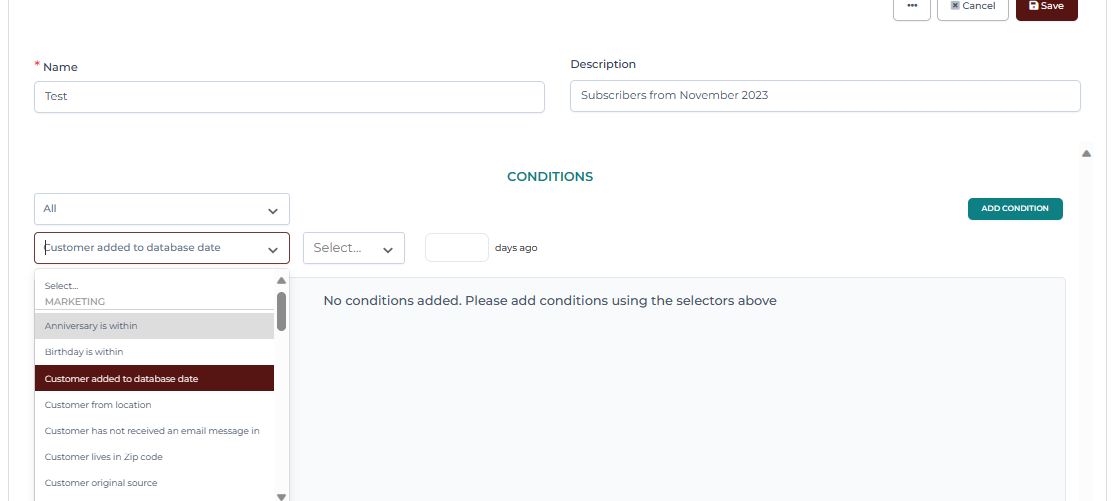The height and width of the screenshot is (501, 1120).
Task: Click the ADD CONDITION button
Action: point(1015,209)
